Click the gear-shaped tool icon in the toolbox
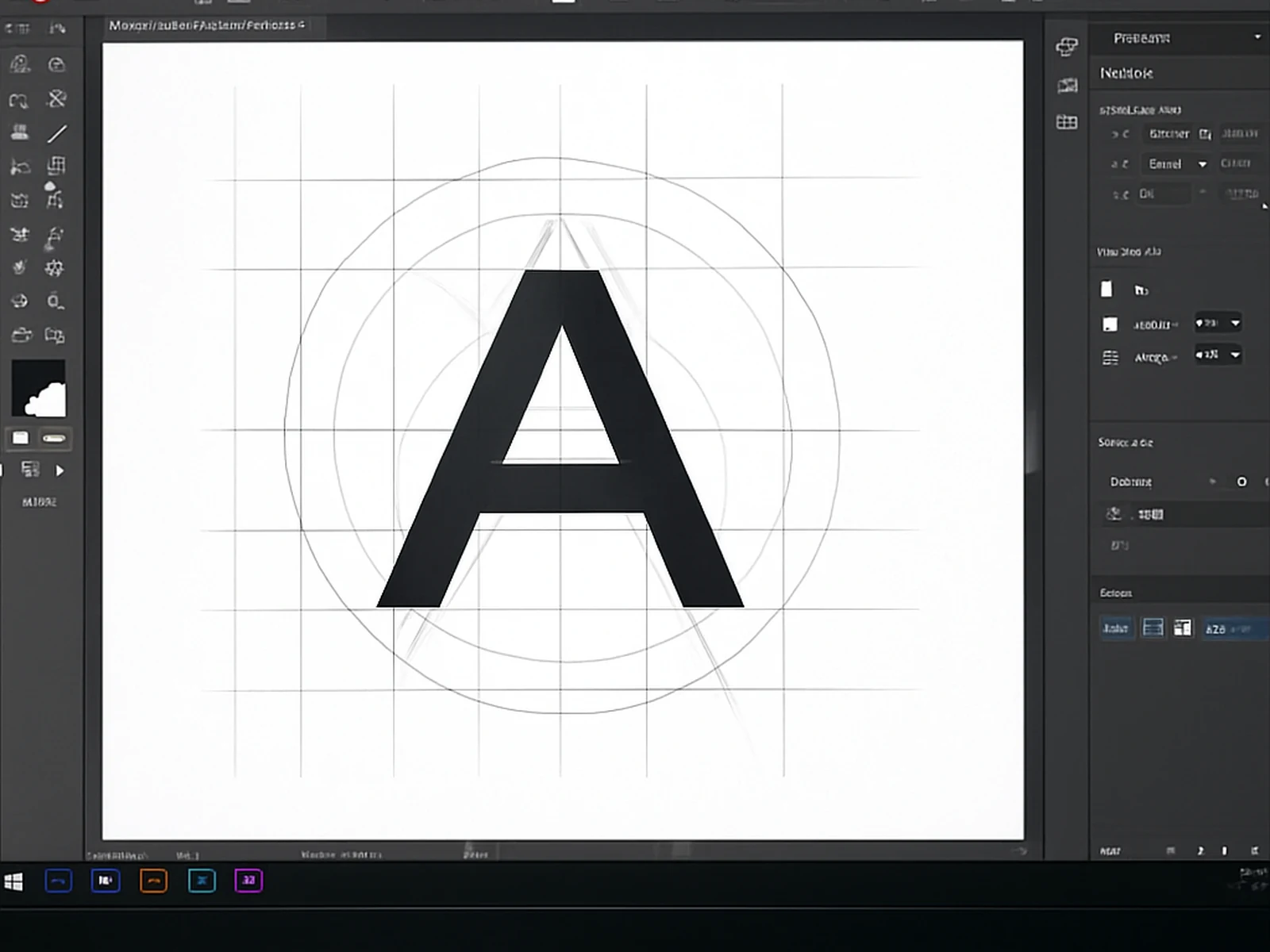The image size is (1270, 952). click(x=55, y=268)
